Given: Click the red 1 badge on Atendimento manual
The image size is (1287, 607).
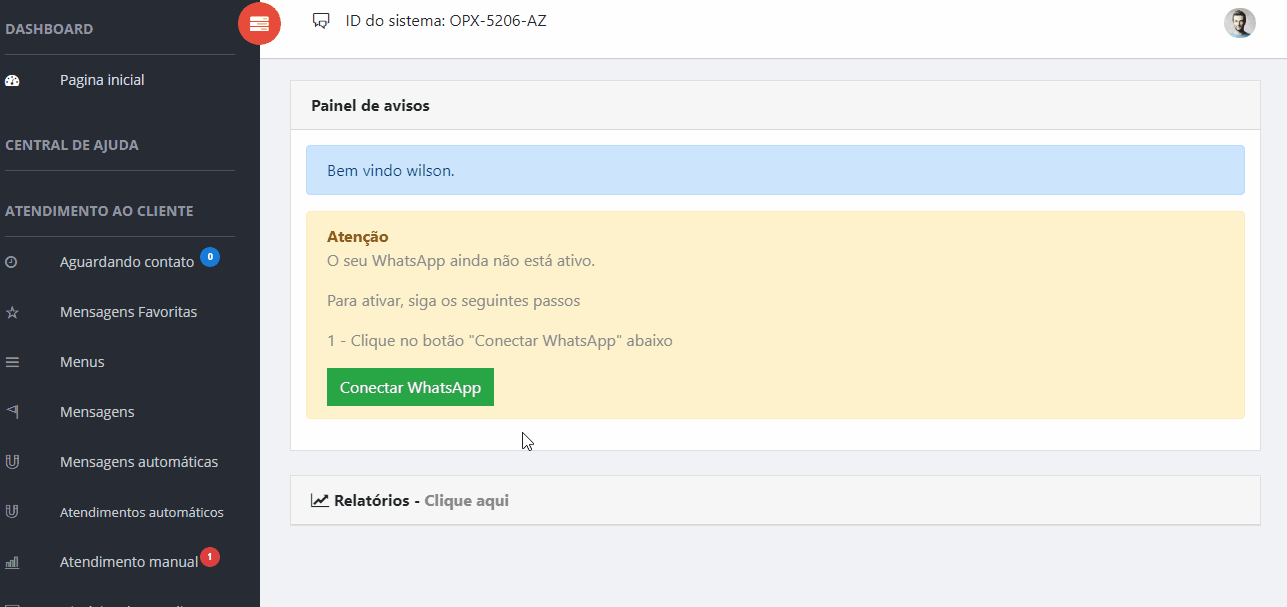Looking at the screenshot, I should (210, 557).
